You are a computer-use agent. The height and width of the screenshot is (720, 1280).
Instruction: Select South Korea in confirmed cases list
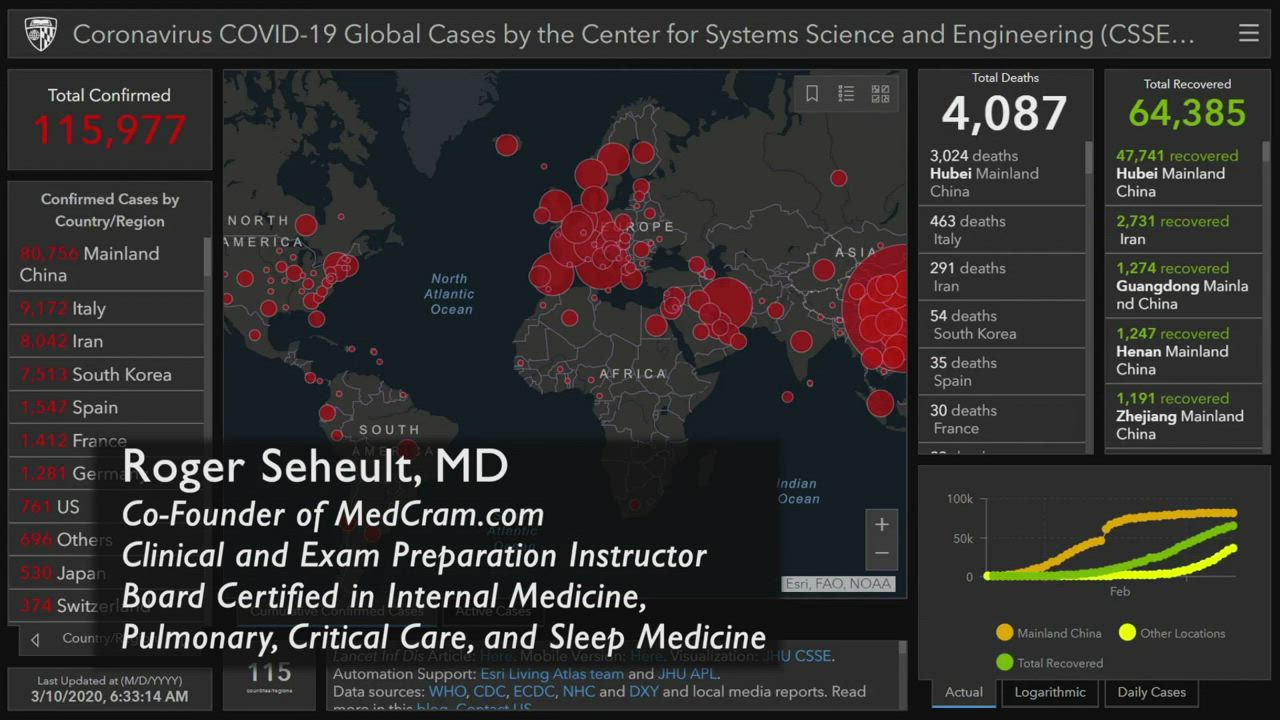click(121, 375)
